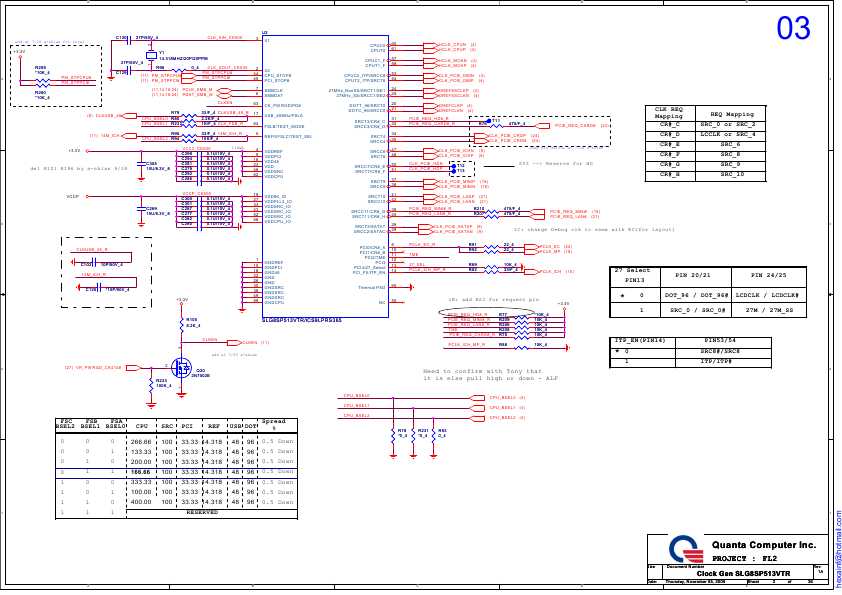This screenshot has height=595, width=842.
Task: Click the hotmail email address on right edge
Action: pyautogui.click(x=838, y=547)
